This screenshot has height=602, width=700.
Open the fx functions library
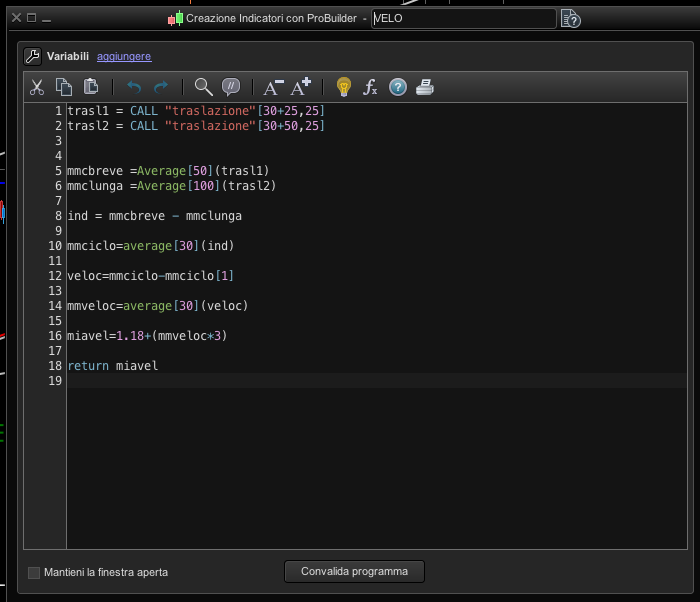(370, 87)
